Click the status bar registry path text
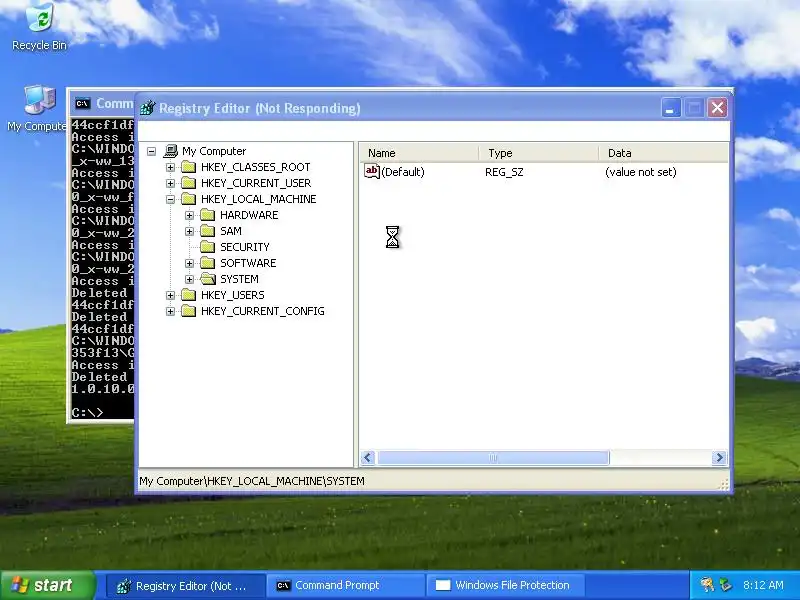Viewport: 800px width, 600px height. [252, 481]
